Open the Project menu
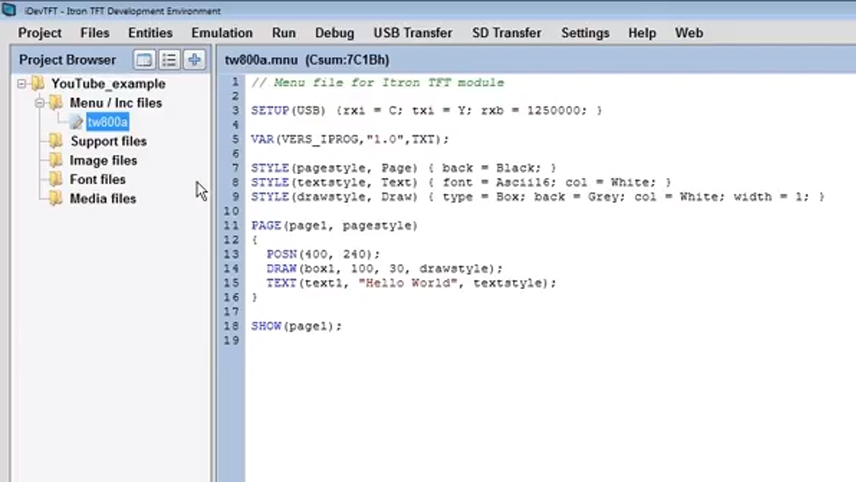The image size is (856, 482). click(40, 33)
